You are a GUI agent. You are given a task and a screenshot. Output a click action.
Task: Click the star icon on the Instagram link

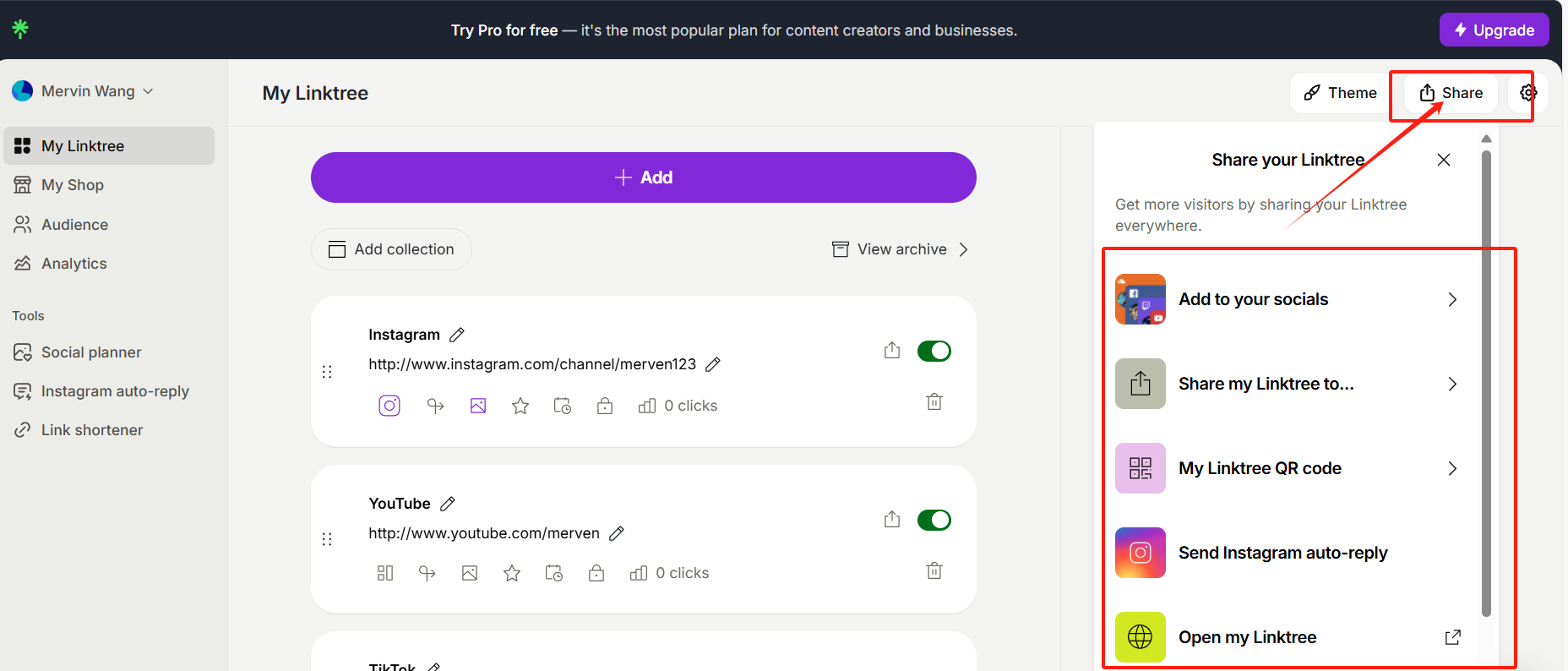tap(520, 406)
